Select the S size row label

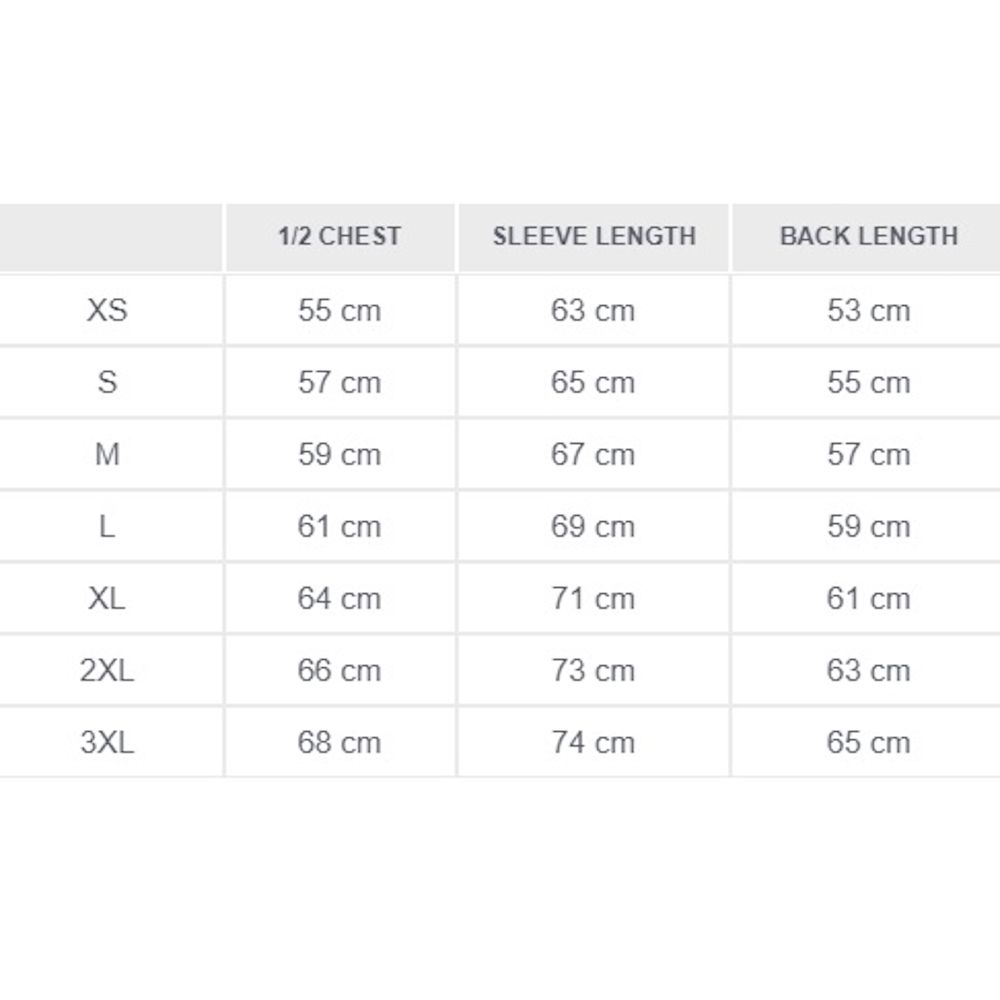click(107, 382)
